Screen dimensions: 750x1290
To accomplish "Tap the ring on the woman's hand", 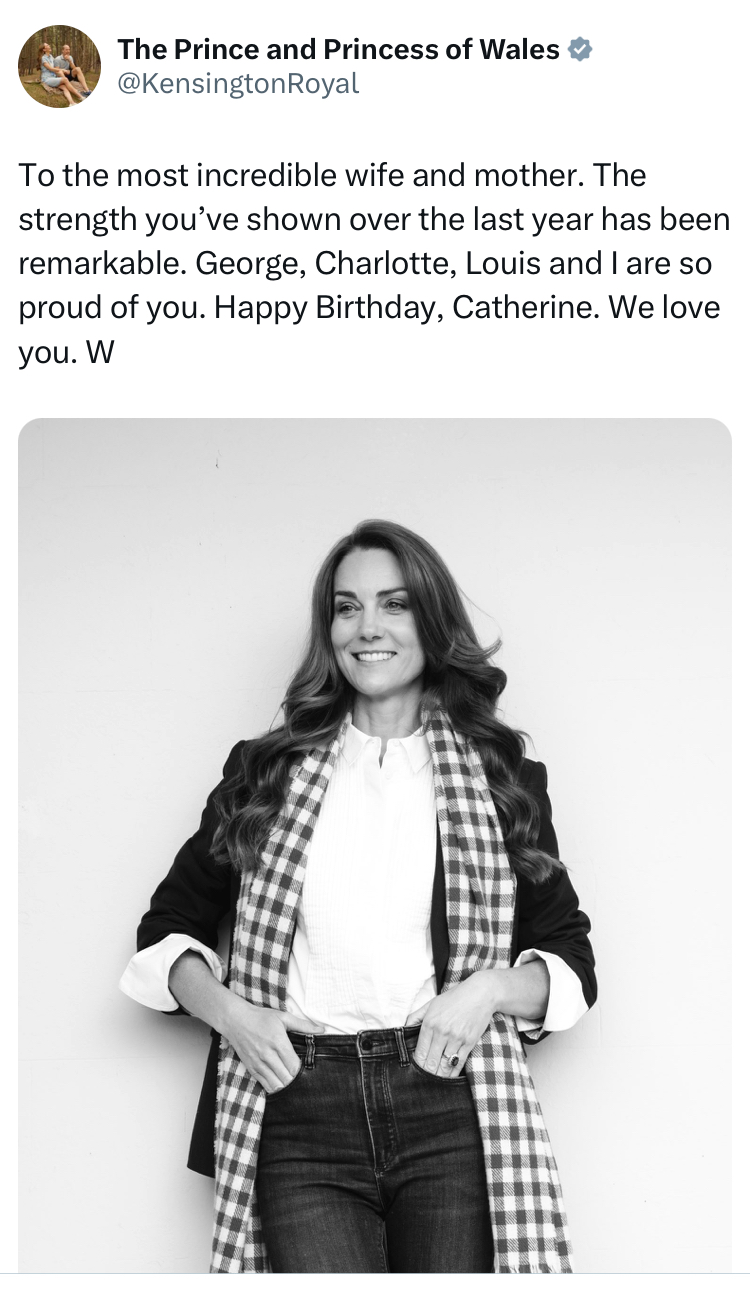I will point(450,1059).
